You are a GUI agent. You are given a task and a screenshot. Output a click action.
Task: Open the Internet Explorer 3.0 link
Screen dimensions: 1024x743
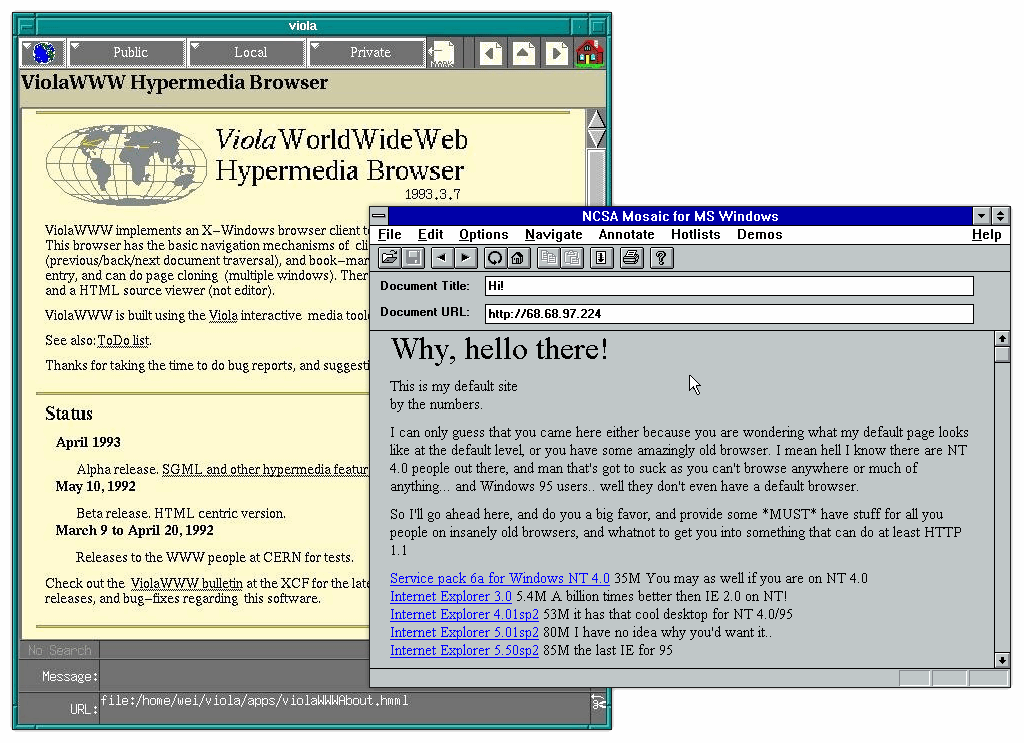pyautogui.click(x=451, y=597)
